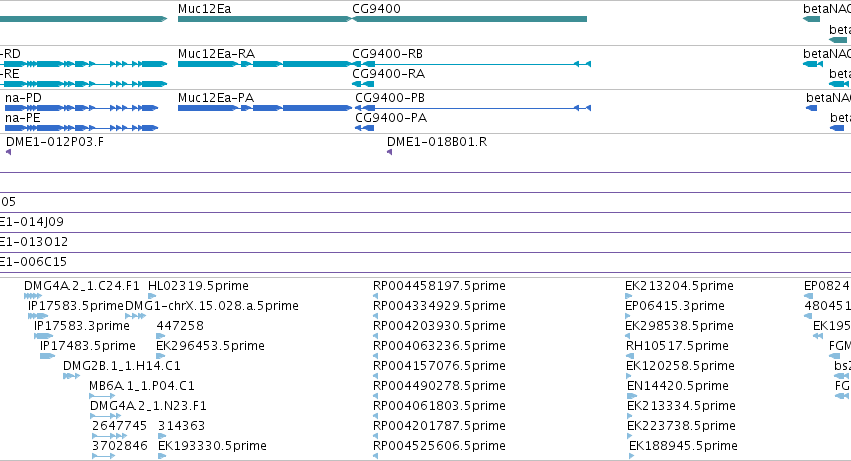
Task: Click the HL02319.5prime EST label
Action: pyautogui.click(x=198, y=286)
